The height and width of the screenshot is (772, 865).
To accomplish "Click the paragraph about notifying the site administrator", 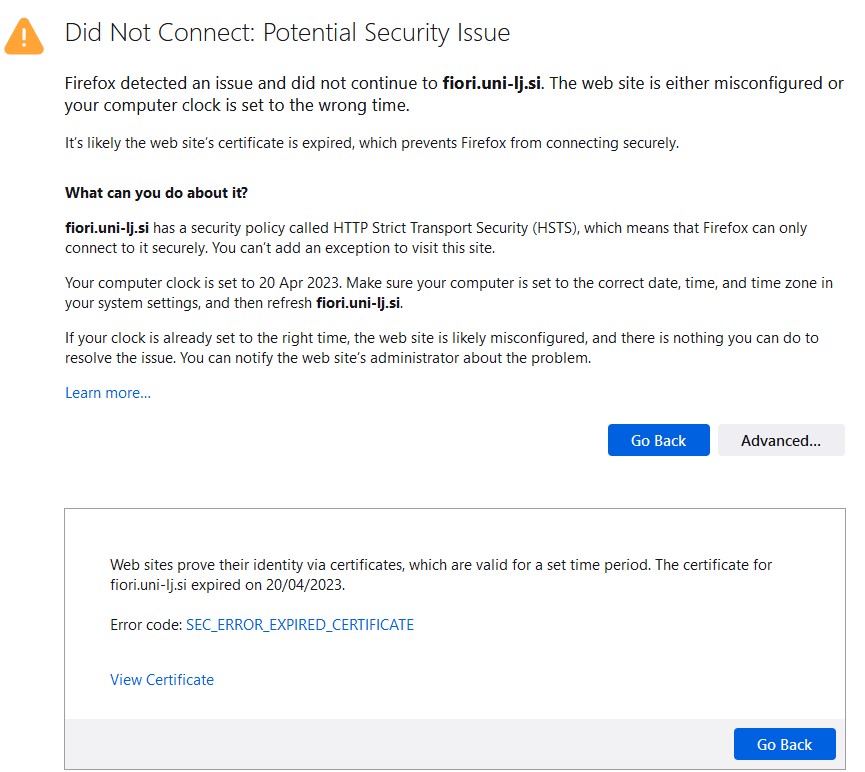I will [441, 348].
